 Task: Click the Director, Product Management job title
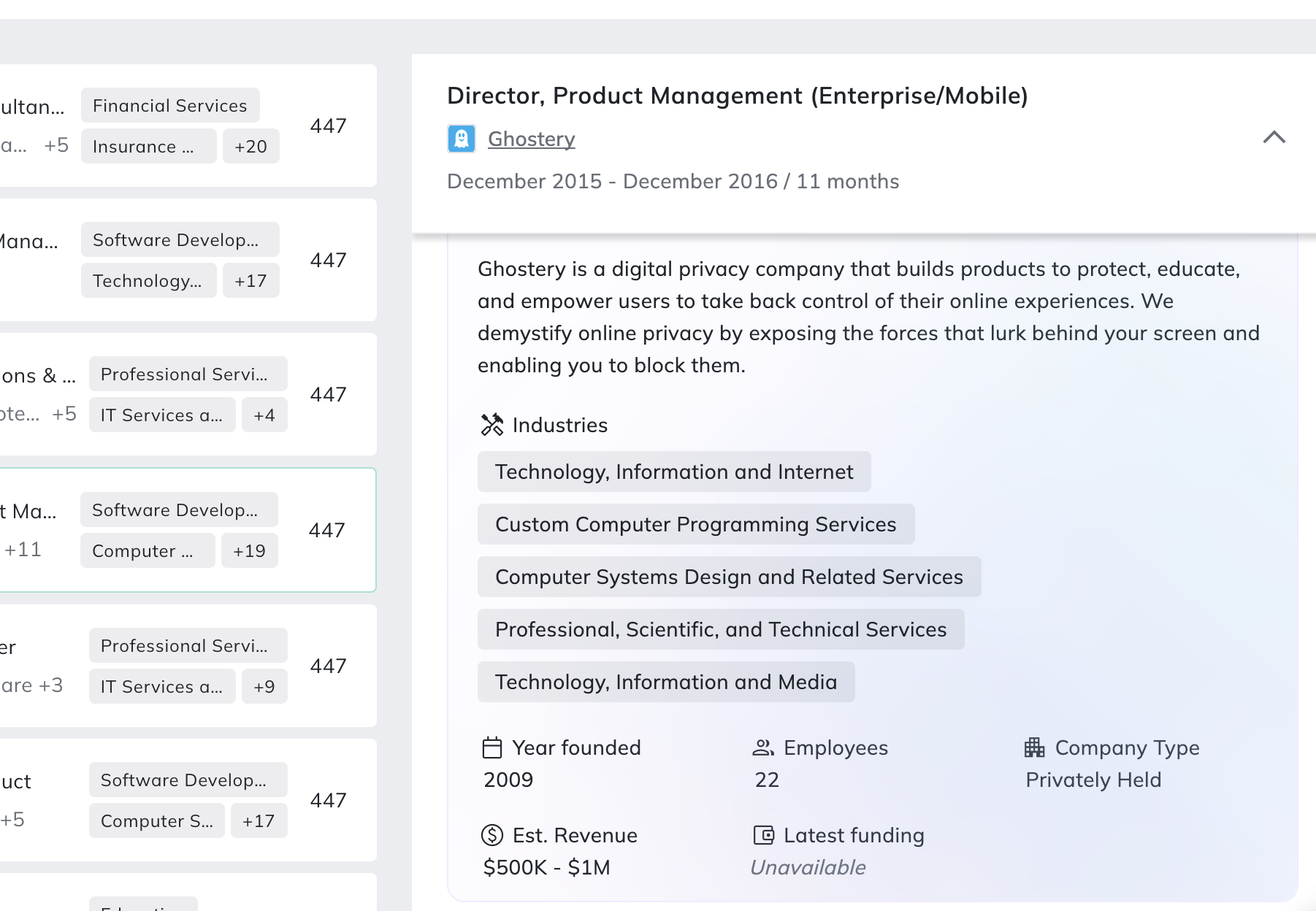tap(738, 96)
